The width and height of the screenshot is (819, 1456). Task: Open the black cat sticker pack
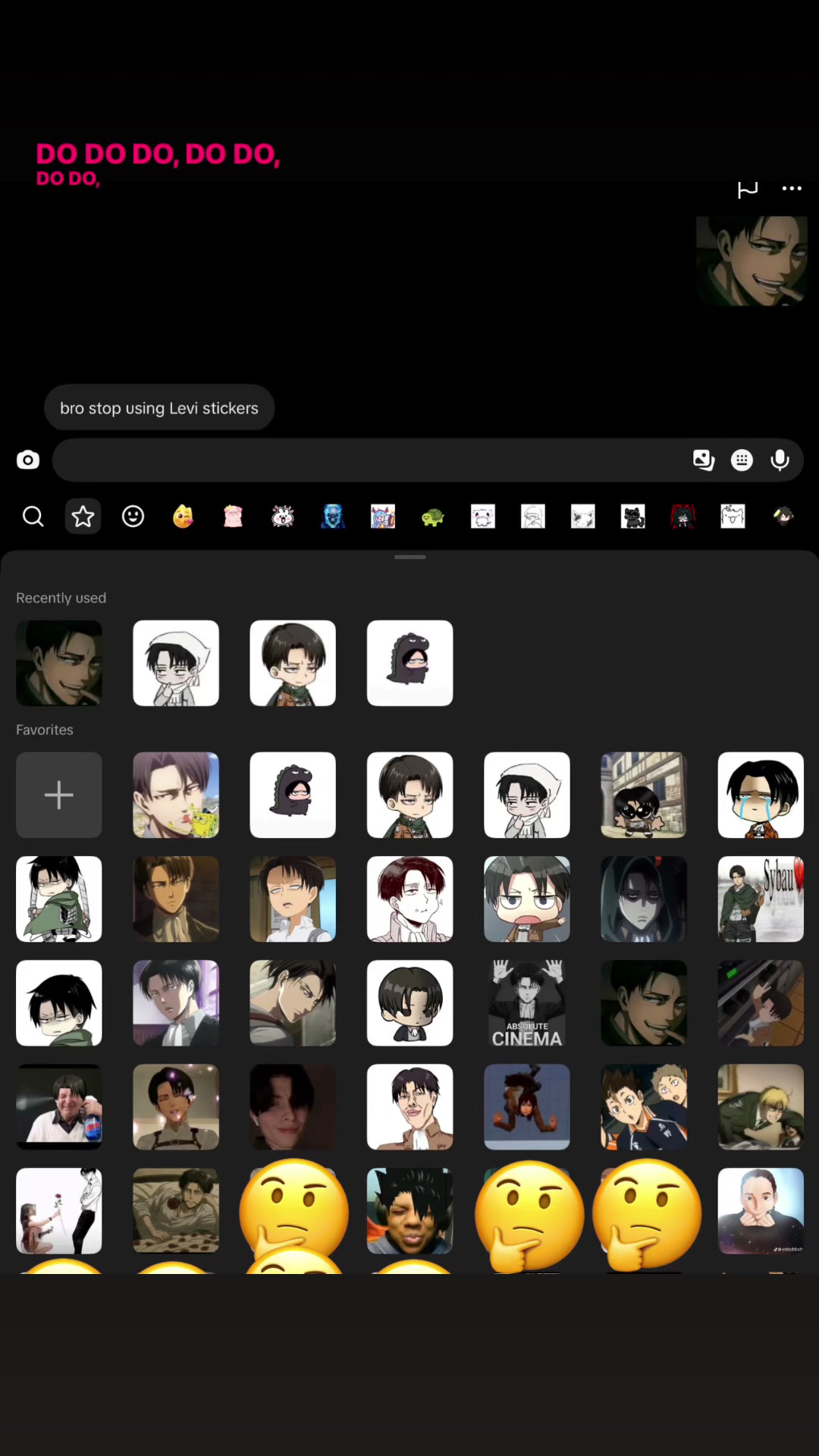pyautogui.click(x=633, y=516)
